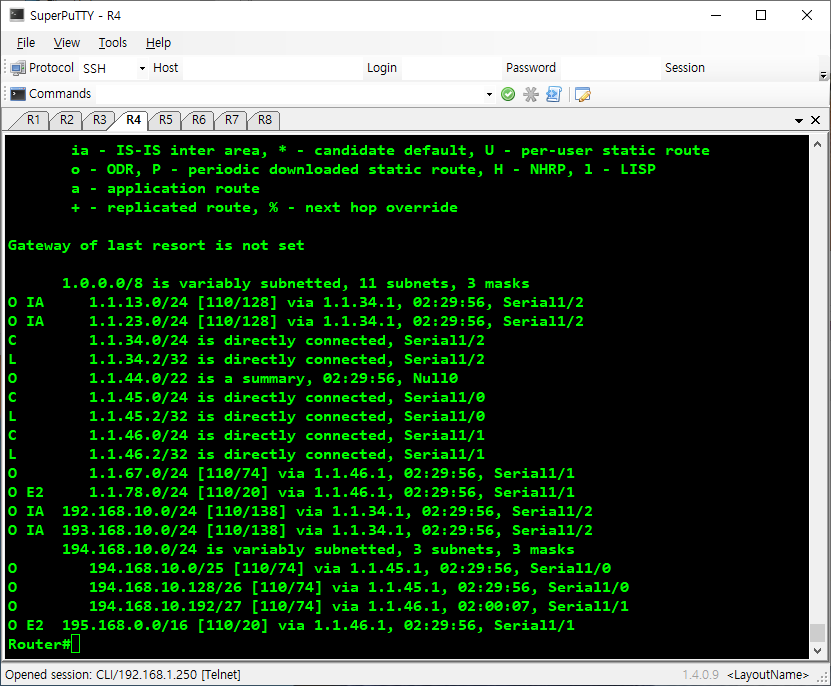The height and width of the screenshot is (686, 831).
Task: Click the Password input field
Action: 610,68
